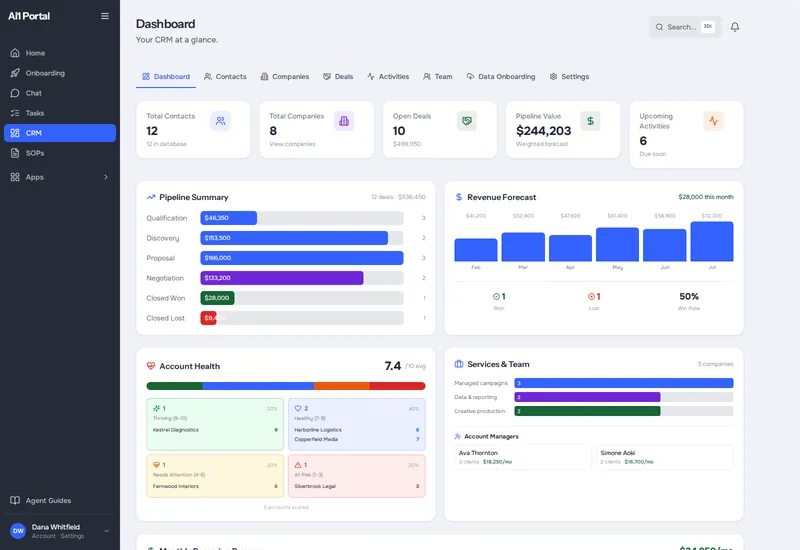Viewport: 800px width, 550px height.
Task: Click the Account Health heart icon
Action: click(151, 366)
